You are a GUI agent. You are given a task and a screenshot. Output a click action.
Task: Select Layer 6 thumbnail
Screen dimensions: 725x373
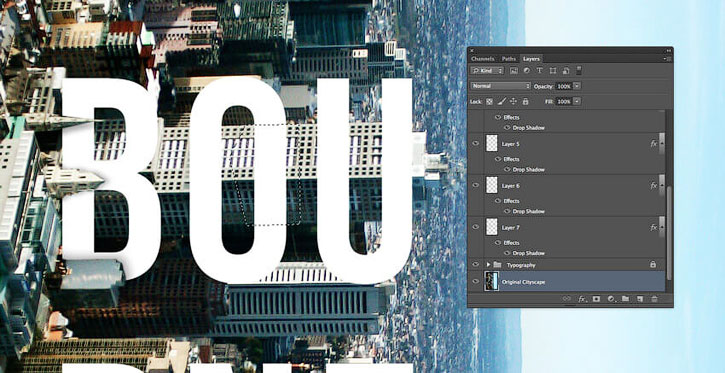(492, 185)
